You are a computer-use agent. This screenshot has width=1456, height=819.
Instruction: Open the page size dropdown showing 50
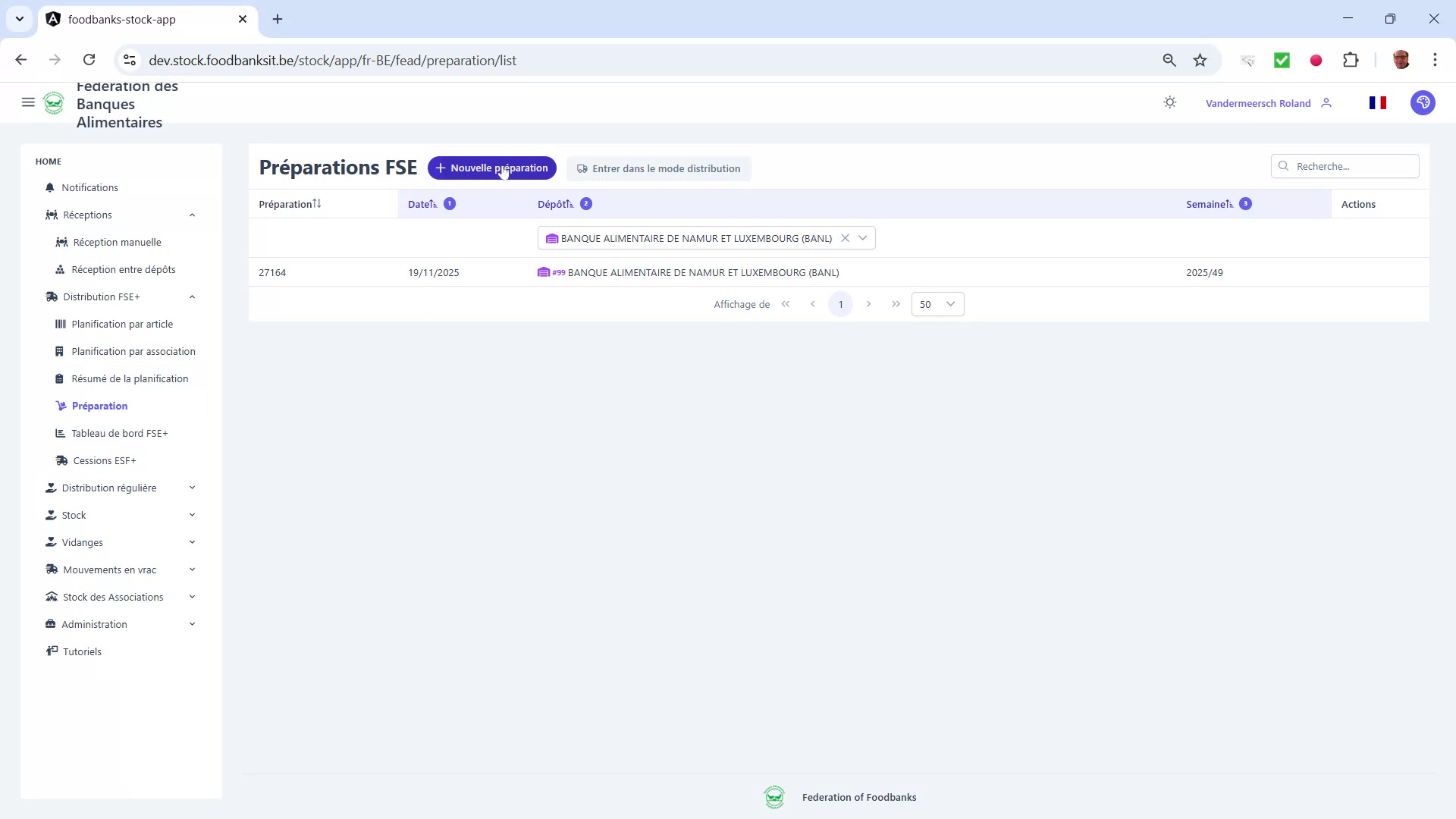click(x=937, y=303)
